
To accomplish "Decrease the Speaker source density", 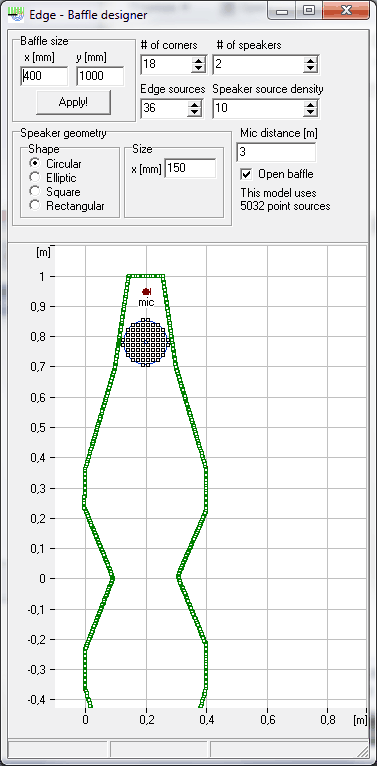I will pos(310,112).
